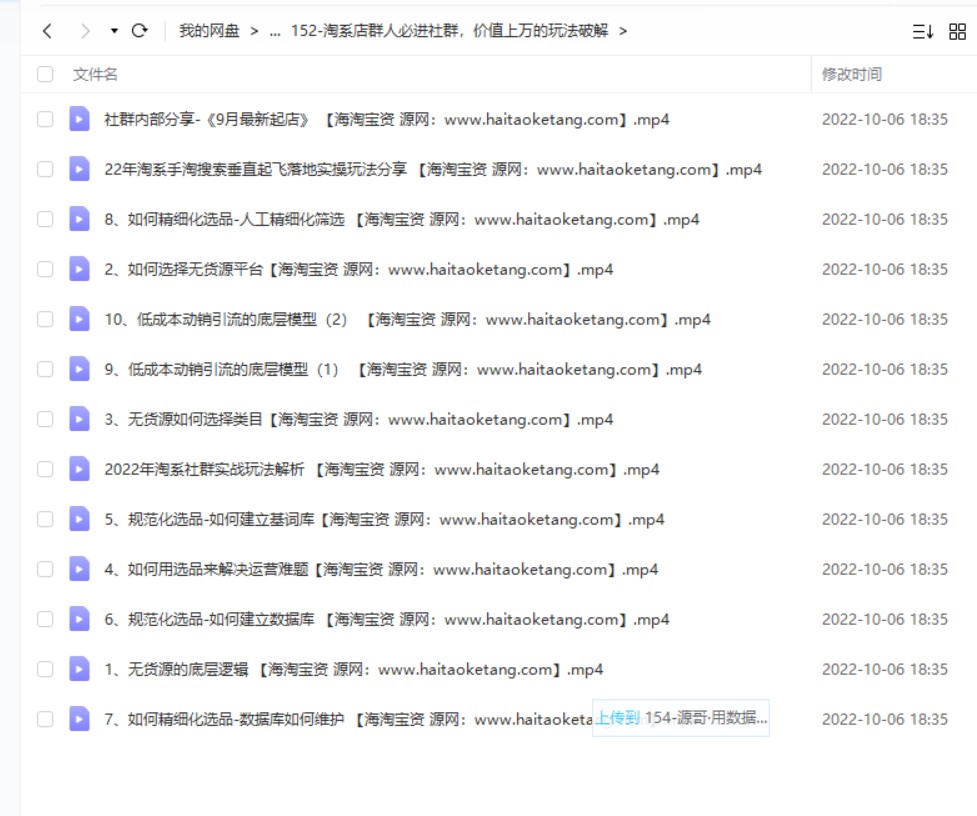Image resolution: width=977 pixels, height=816 pixels.
Task: Select file name 22年淘系手淘搜索垂直起飞落地实操玩法分享
Action: tap(432, 169)
